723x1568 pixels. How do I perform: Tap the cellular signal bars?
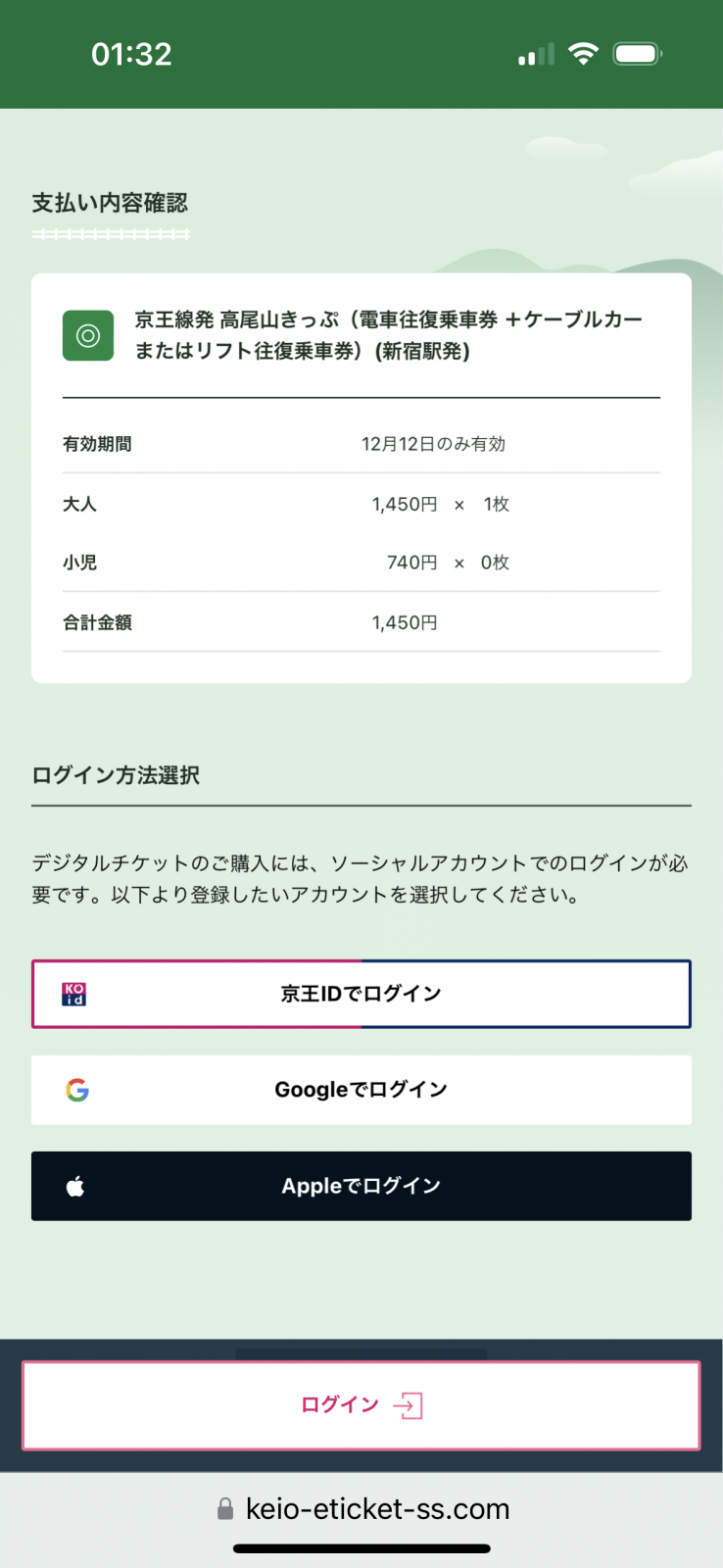(535, 55)
